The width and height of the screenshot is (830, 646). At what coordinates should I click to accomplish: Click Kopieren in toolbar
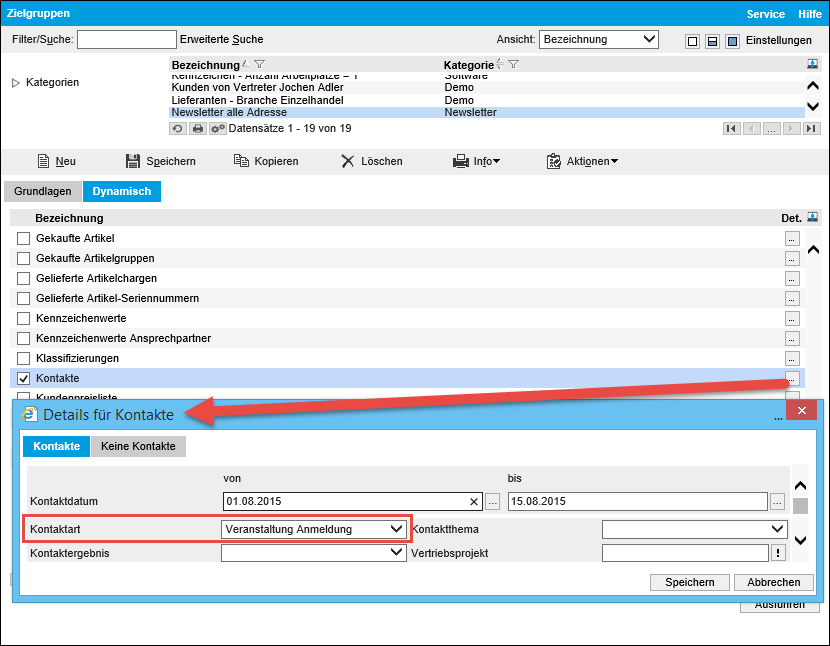pyautogui.click(x=266, y=162)
